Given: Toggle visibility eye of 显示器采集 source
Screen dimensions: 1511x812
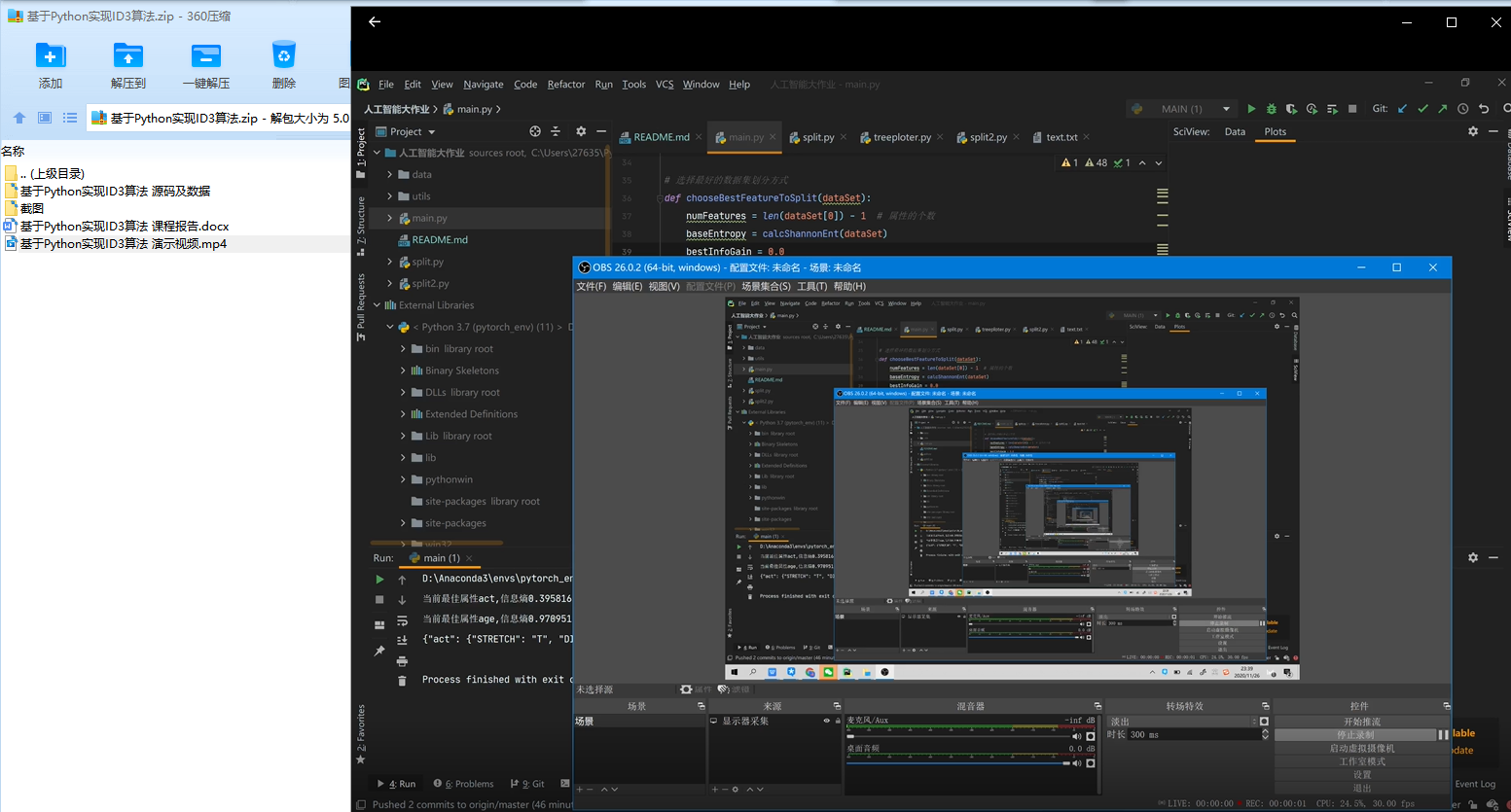Looking at the screenshot, I should tap(826, 722).
